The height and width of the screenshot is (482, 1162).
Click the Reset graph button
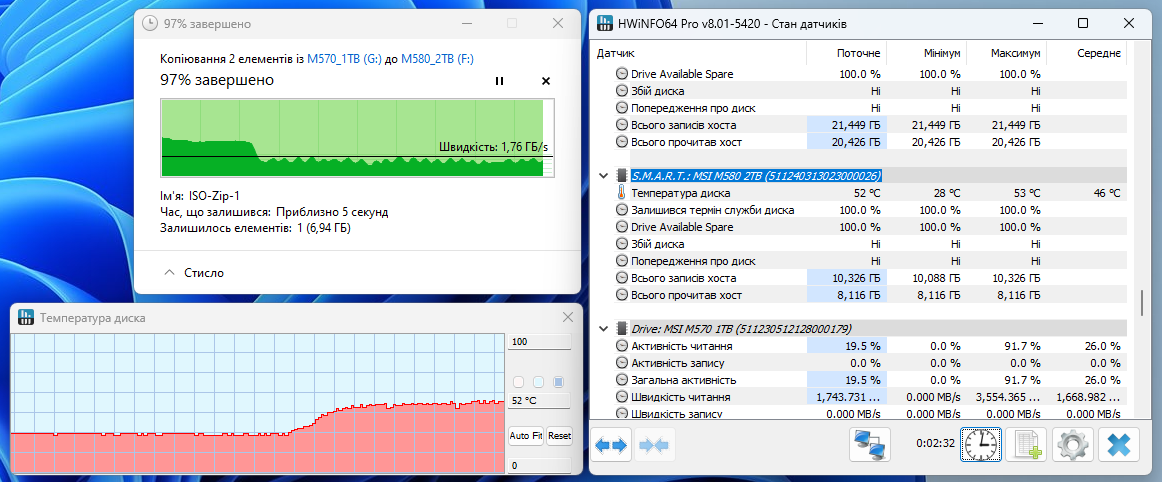[x=560, y=436]
